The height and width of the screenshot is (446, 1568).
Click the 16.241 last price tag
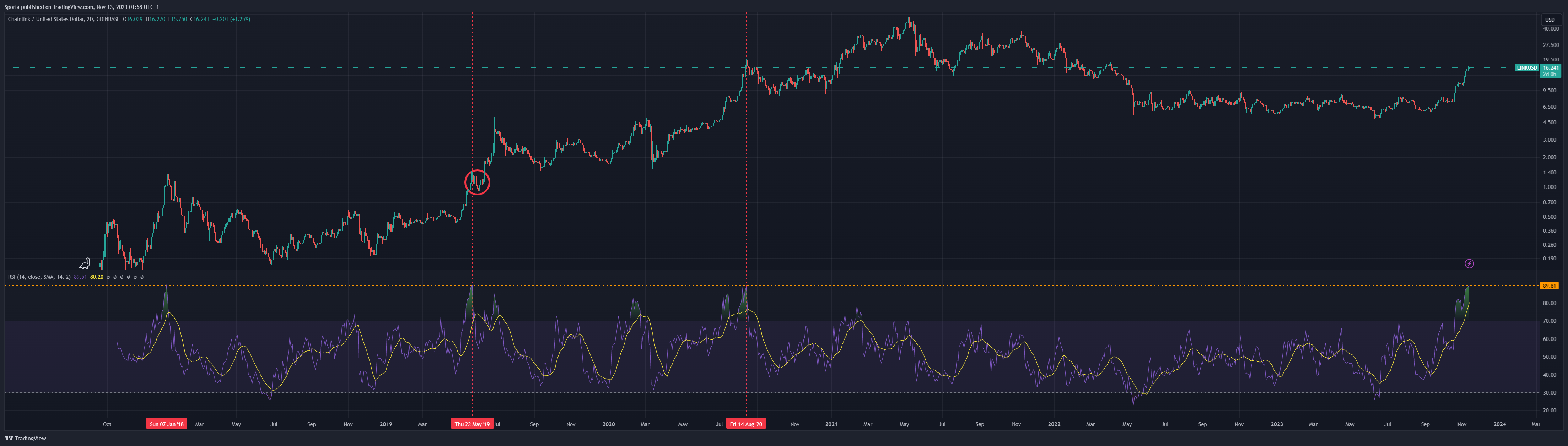(x=1550, y=67)
